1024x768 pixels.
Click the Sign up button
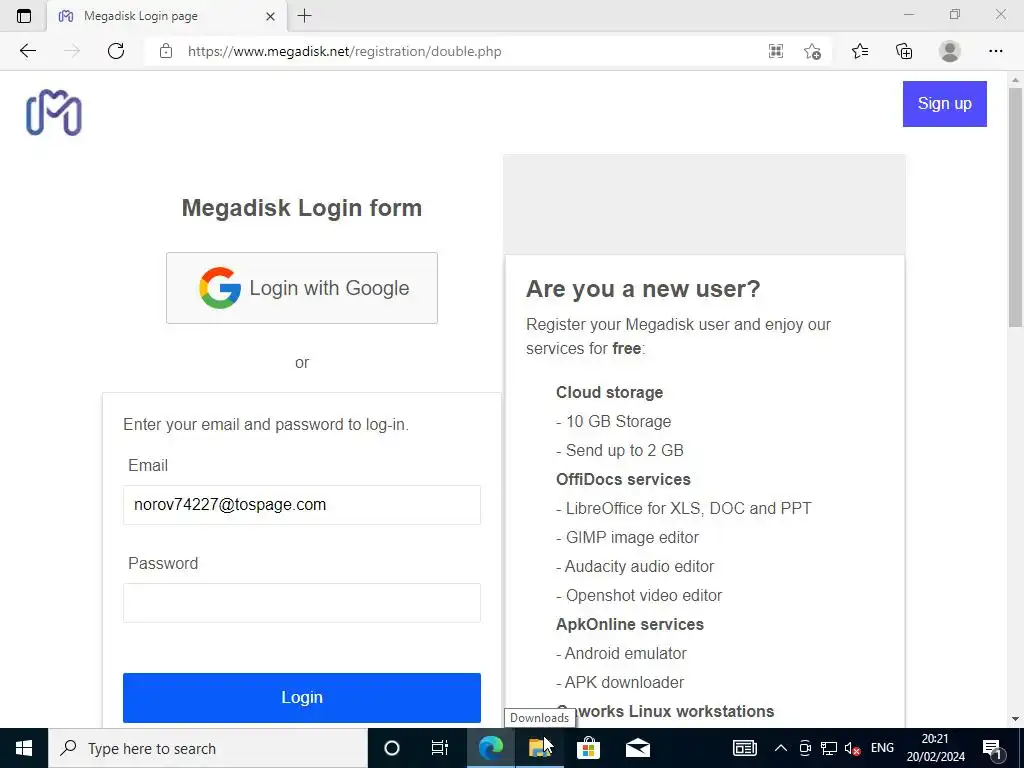pyautogui.click(x=944, y=104)
